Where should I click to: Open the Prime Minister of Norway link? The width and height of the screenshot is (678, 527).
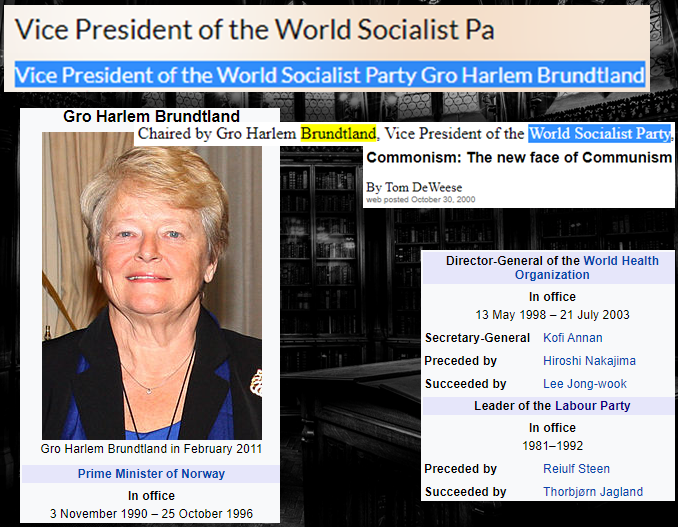point(151,474)
